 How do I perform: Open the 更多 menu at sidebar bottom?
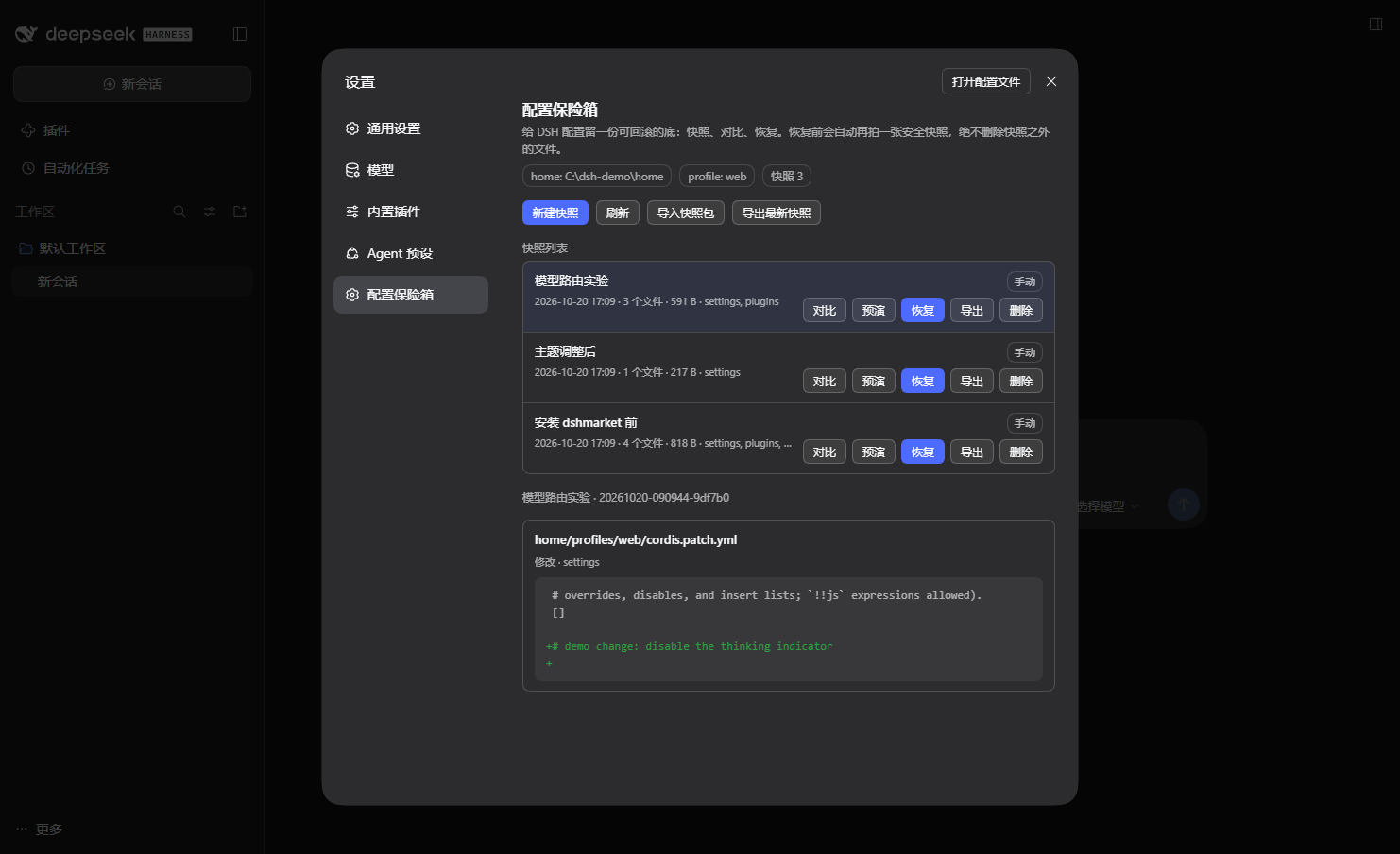40,829
